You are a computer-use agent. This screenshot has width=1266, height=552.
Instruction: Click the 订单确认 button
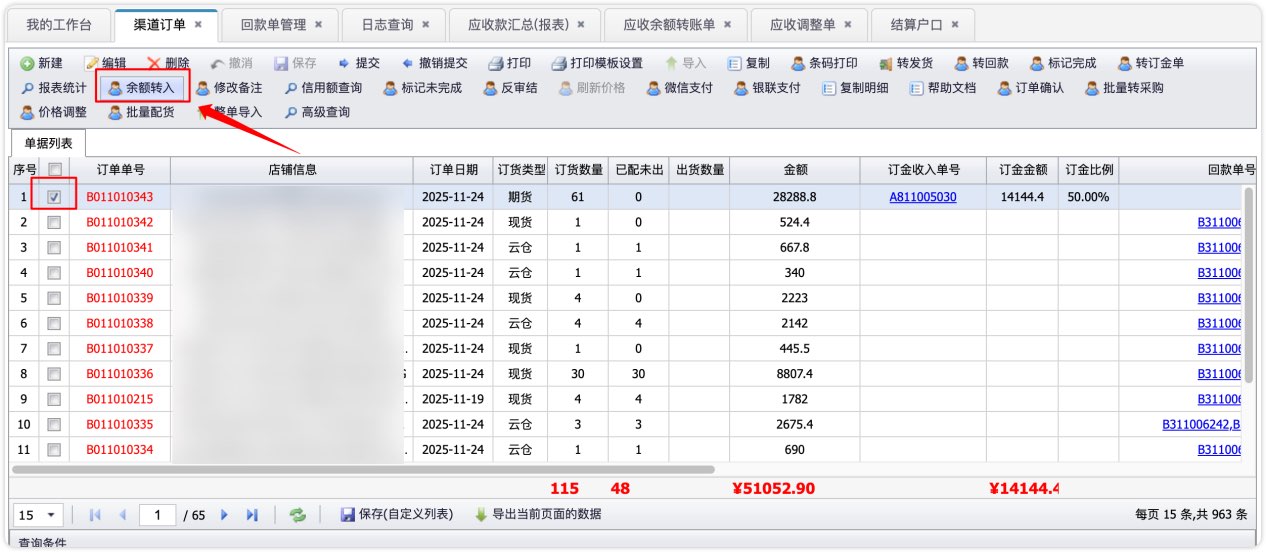click(x=1031, y=88)
